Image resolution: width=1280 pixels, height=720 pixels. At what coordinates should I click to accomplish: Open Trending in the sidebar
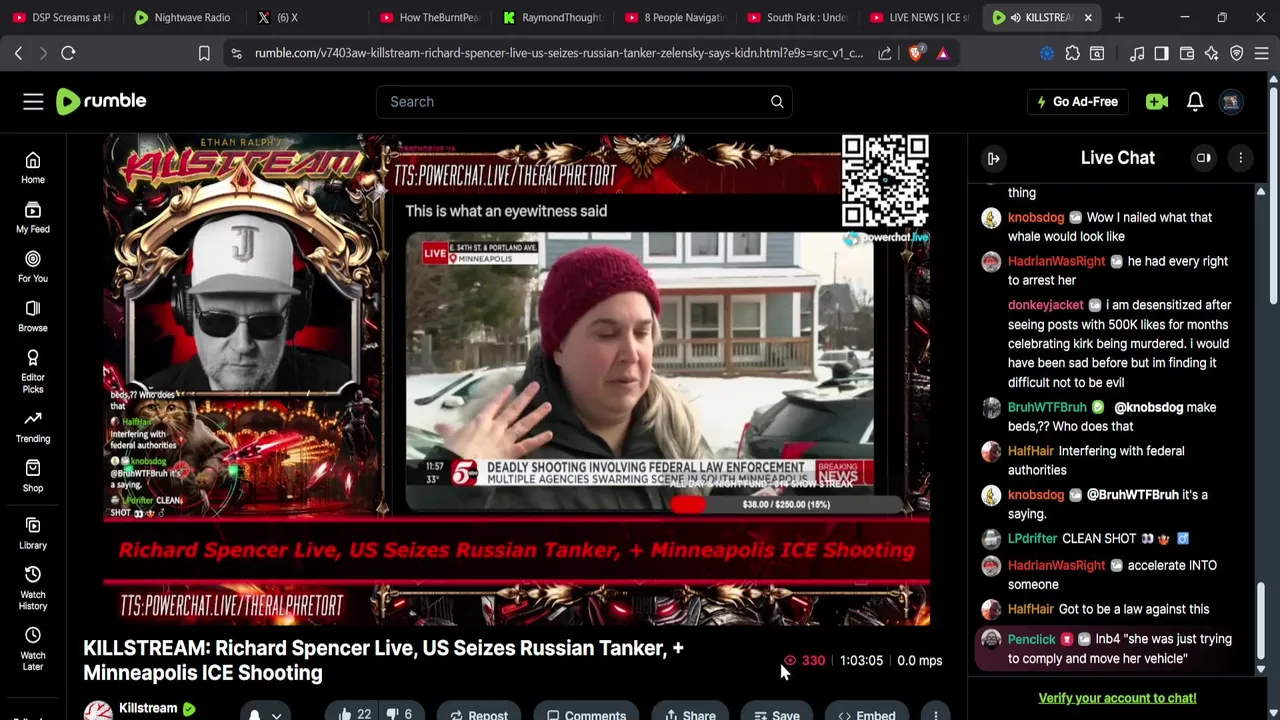33,426
